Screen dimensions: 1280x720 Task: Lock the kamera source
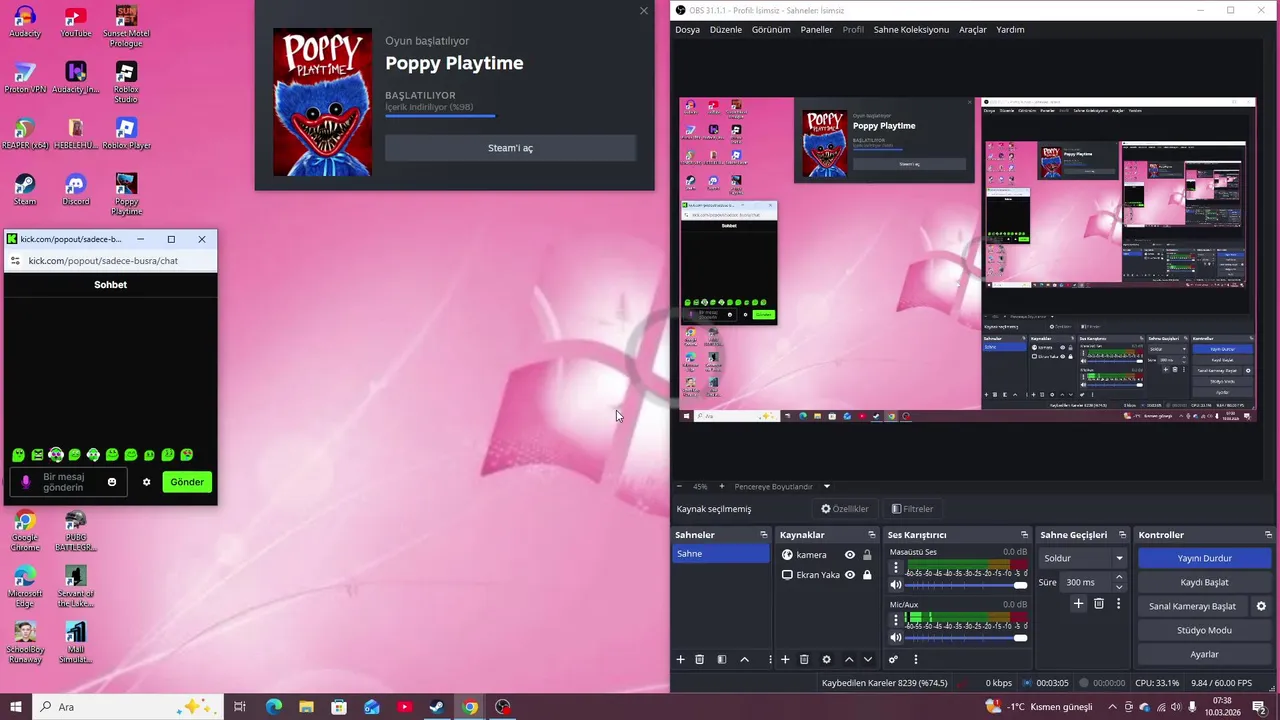867,555
